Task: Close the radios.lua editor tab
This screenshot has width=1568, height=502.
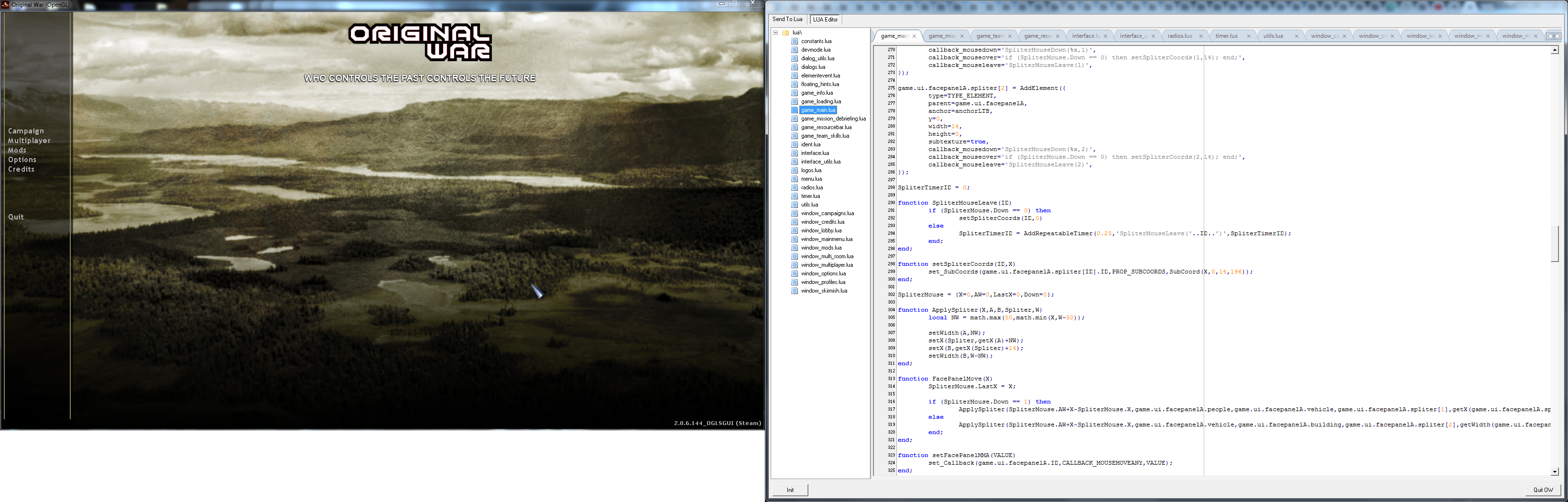Action: point(1201,36)
